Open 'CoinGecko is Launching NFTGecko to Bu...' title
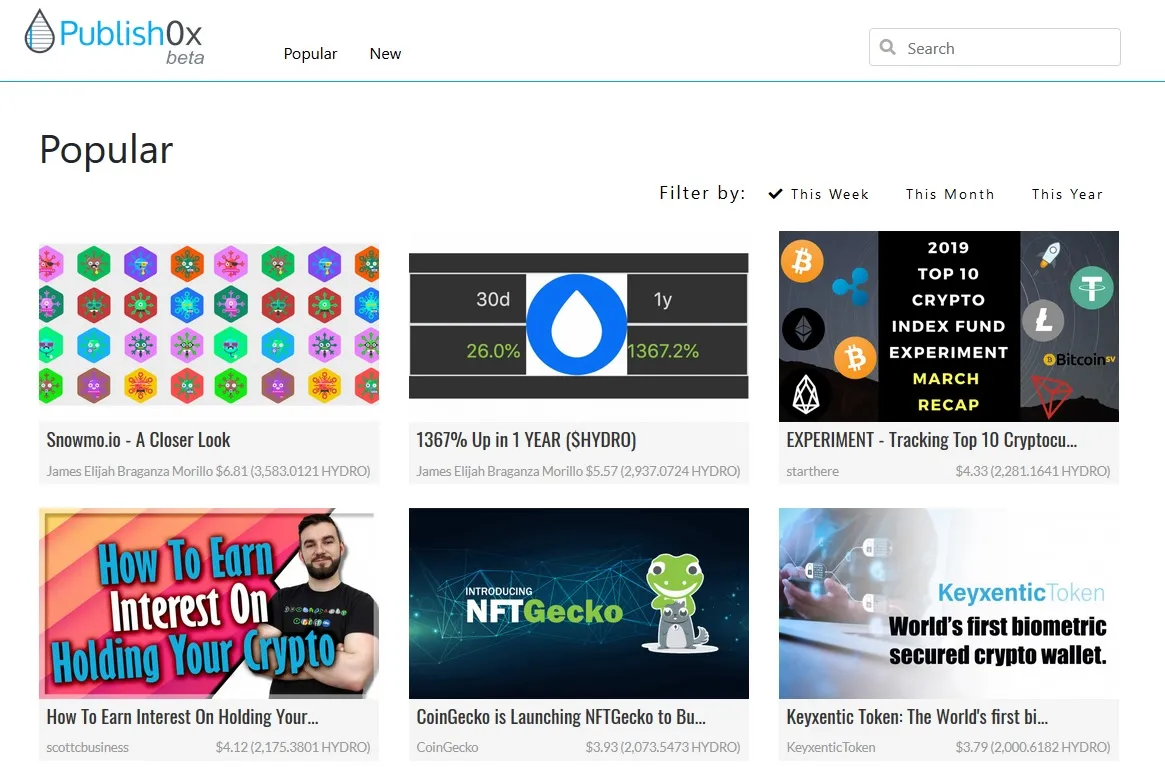The height and width of the screenshot is (767, 1165). [x=561, y=717]
